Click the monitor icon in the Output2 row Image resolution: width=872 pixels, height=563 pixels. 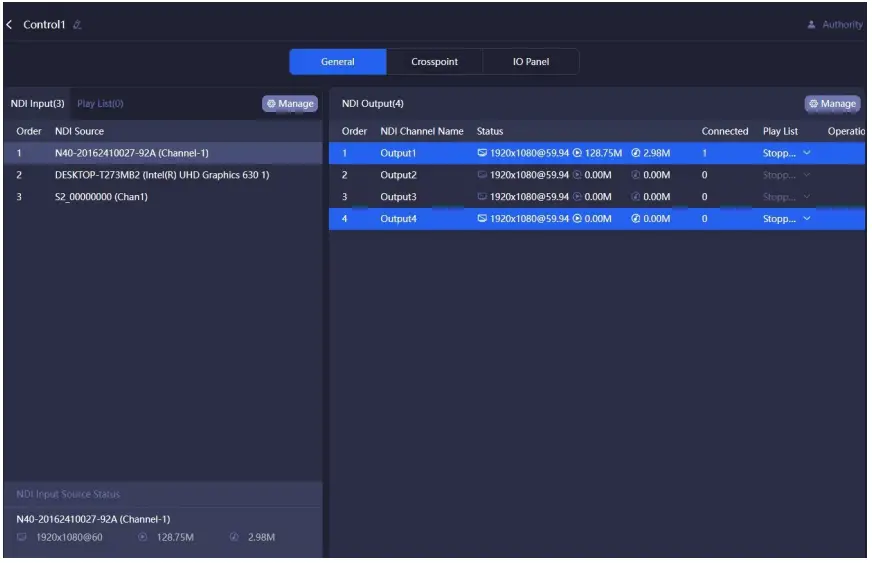482,175
